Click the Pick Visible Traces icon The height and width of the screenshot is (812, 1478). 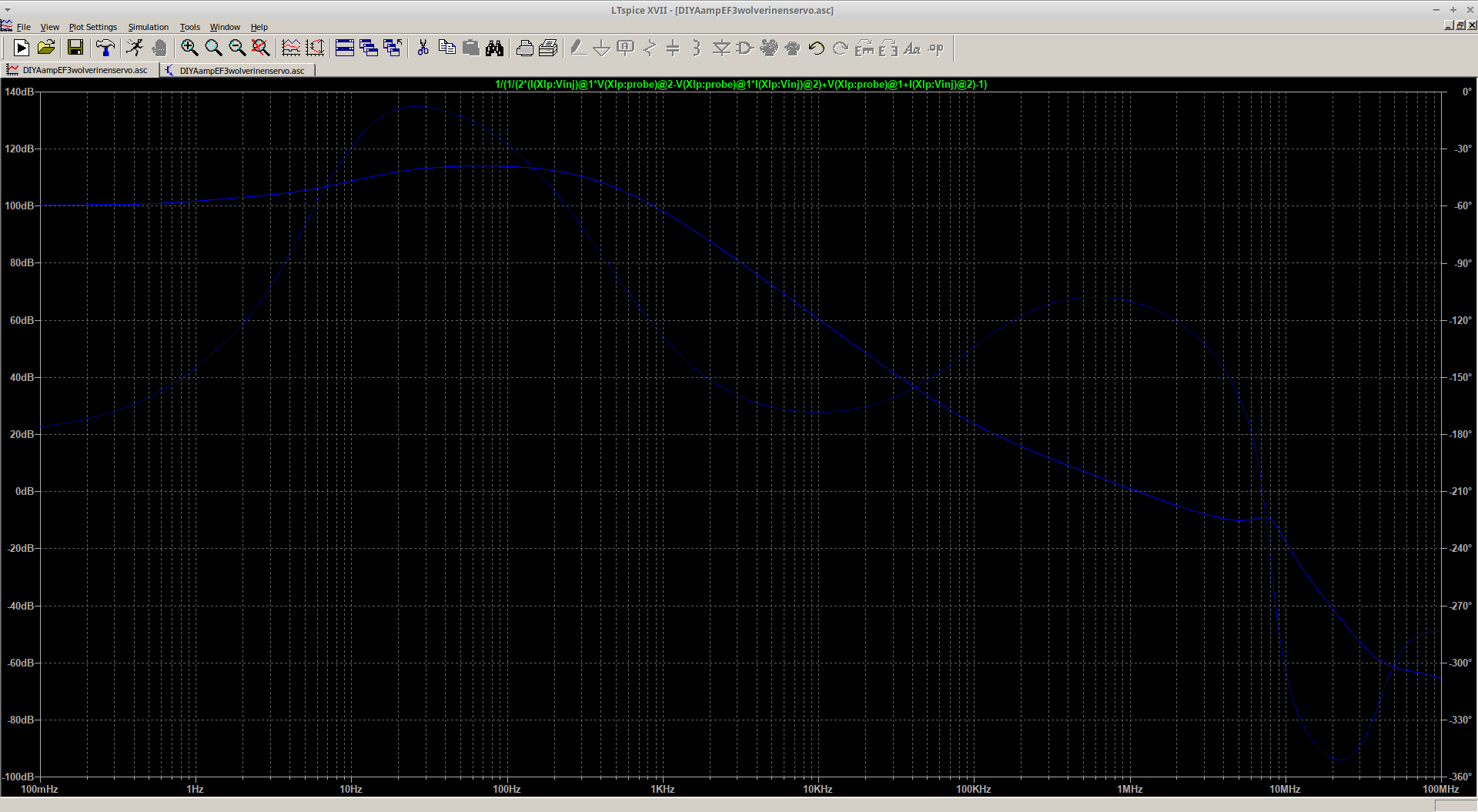pos(315,48)
